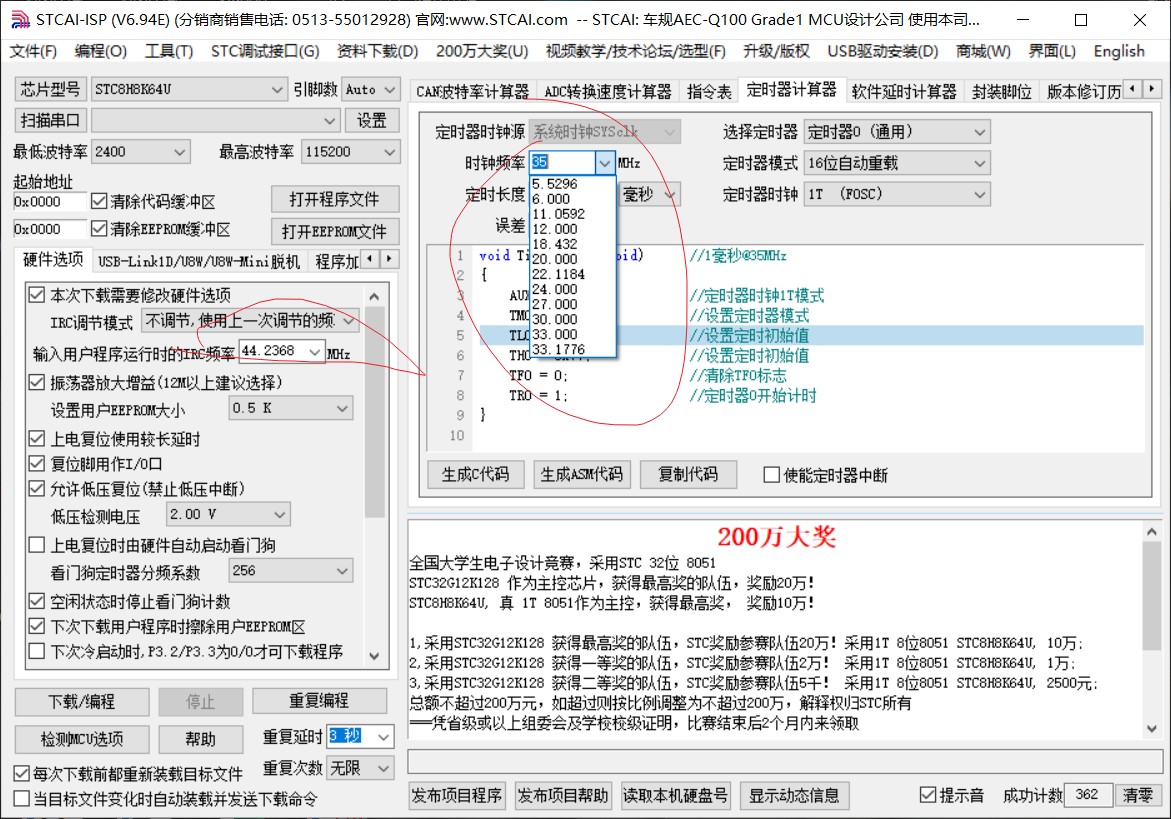Screen dimensions: 1171x819
Task: Enable 当目标文件变化时自动装载并发送下载命令
Action: 22,799
